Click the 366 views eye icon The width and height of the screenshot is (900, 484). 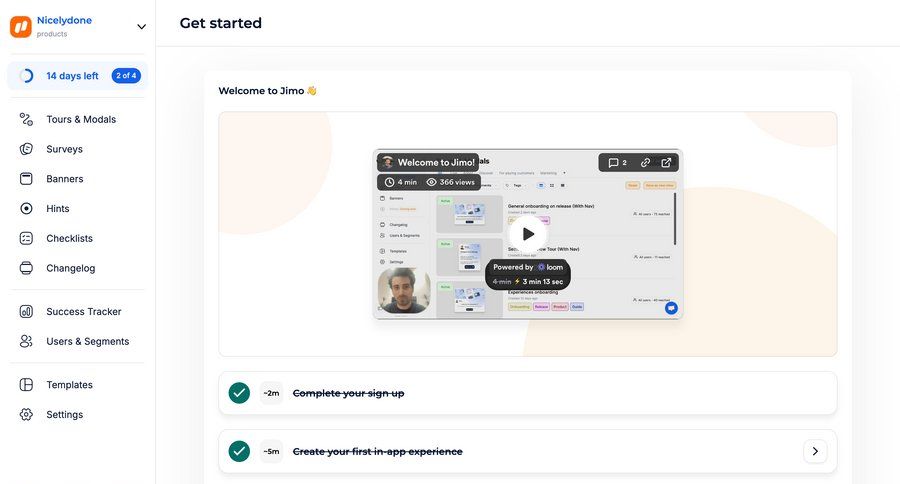click(x=432, y=182)
